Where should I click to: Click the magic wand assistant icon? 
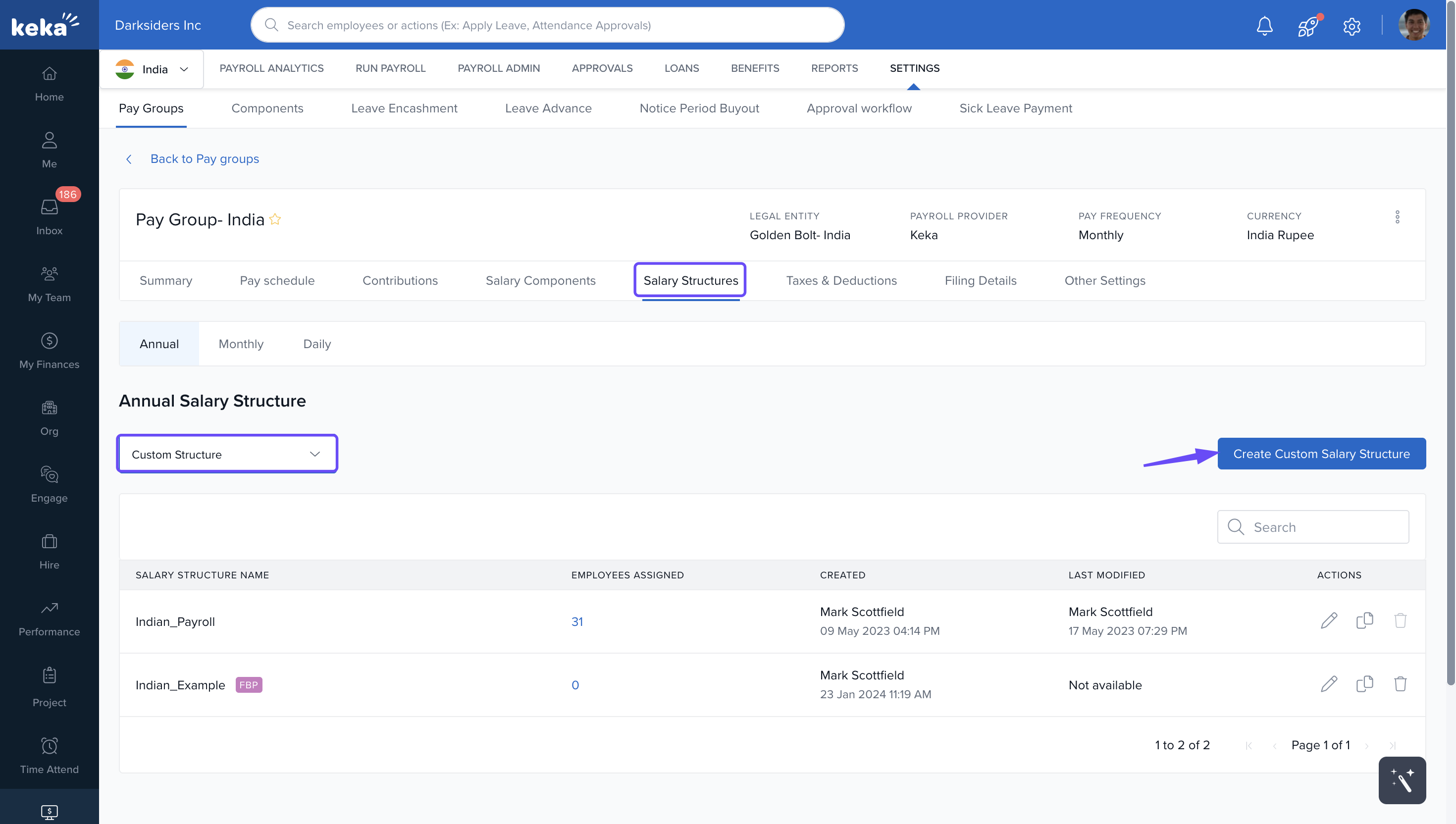pos(1402,780)
